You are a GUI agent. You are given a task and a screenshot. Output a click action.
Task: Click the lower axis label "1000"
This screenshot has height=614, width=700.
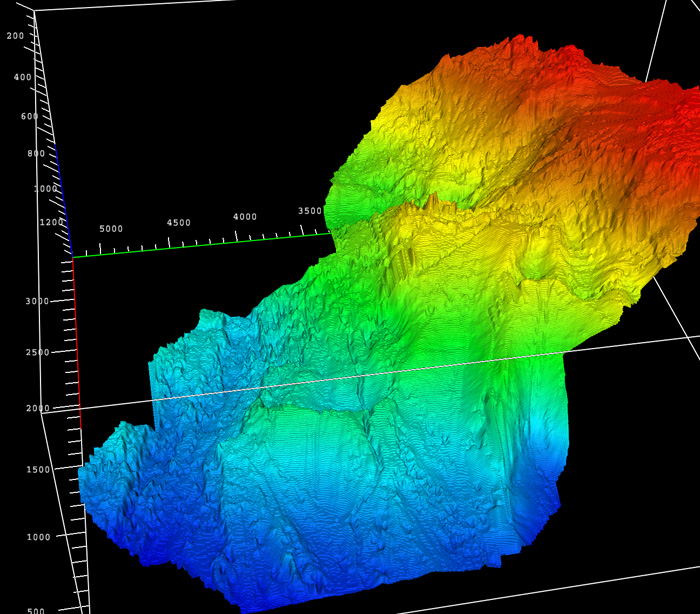click(38, 537)
